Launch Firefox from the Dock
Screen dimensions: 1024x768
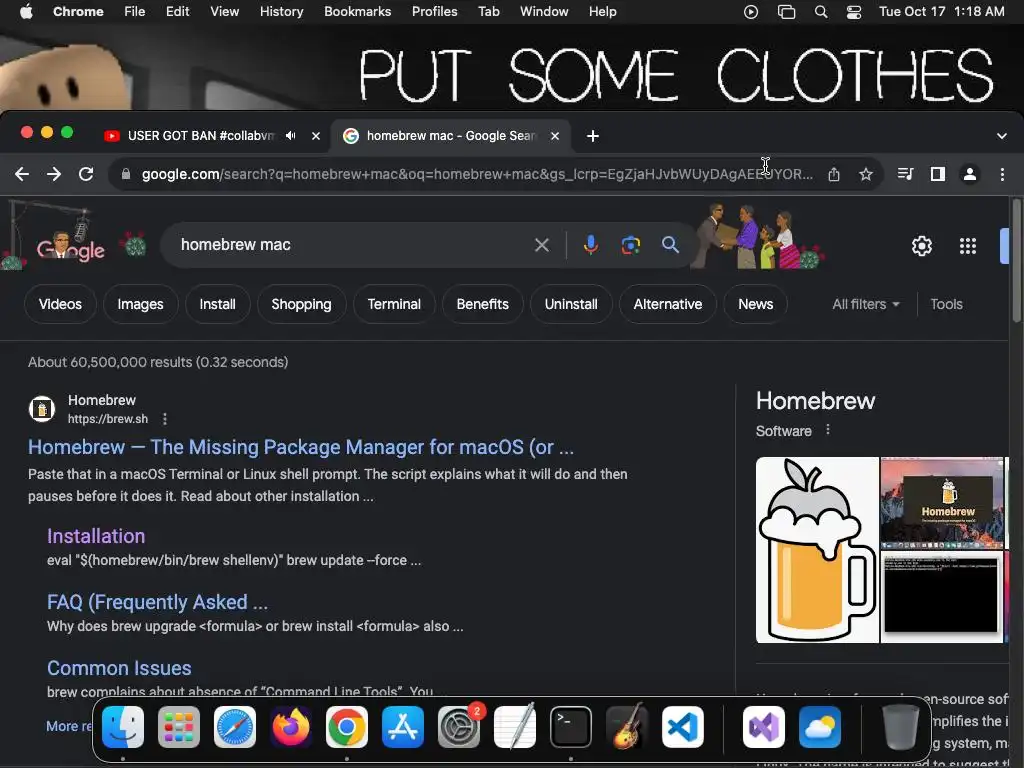(x=291, y=727)
